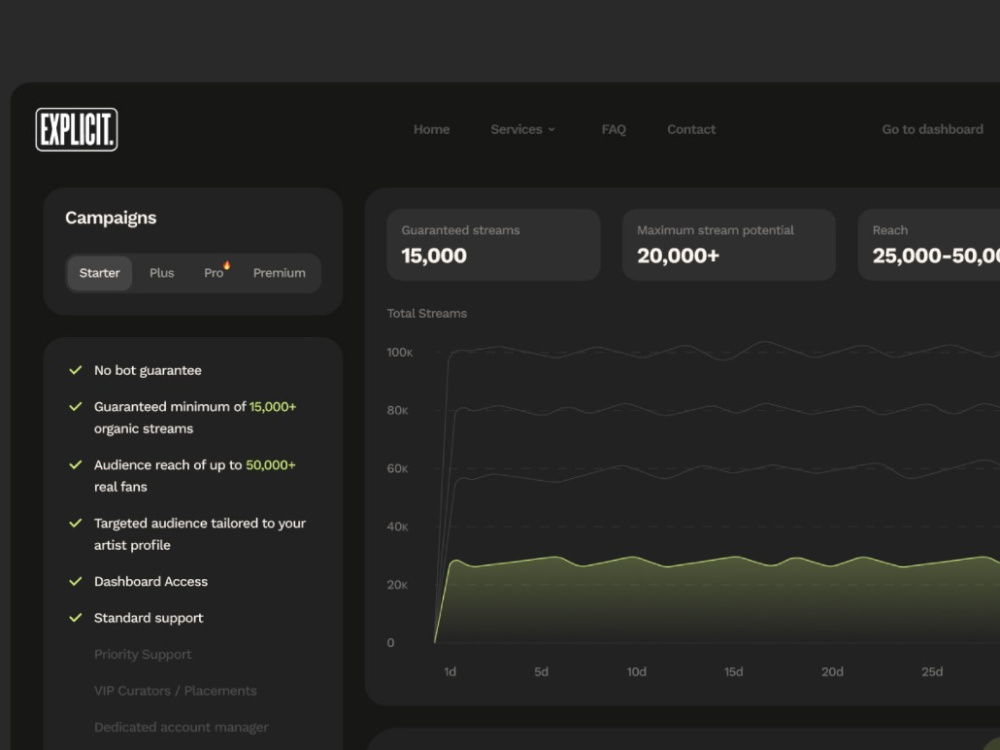Click the 25d axis tick
This screenshot has height=750, width=1000.
(932, 672)
